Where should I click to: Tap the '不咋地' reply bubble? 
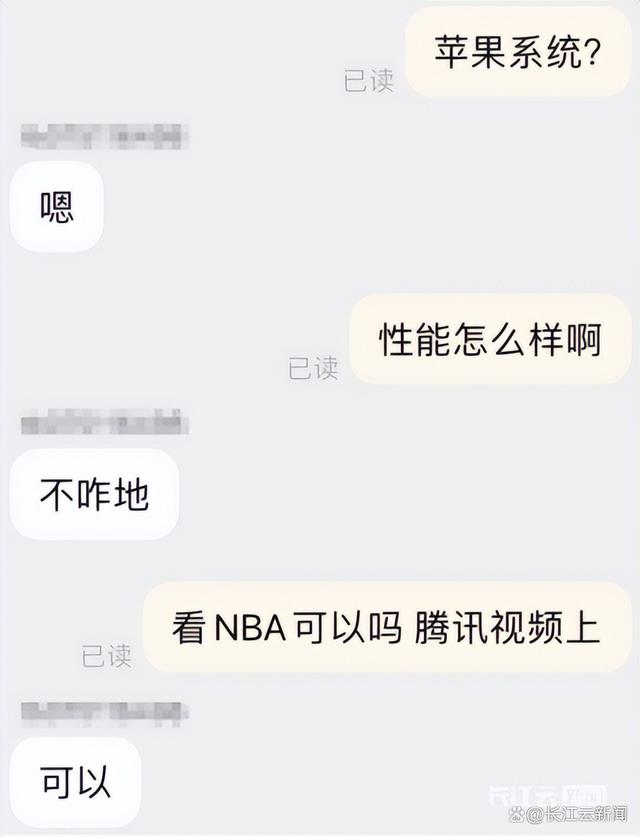pos(94,494)
